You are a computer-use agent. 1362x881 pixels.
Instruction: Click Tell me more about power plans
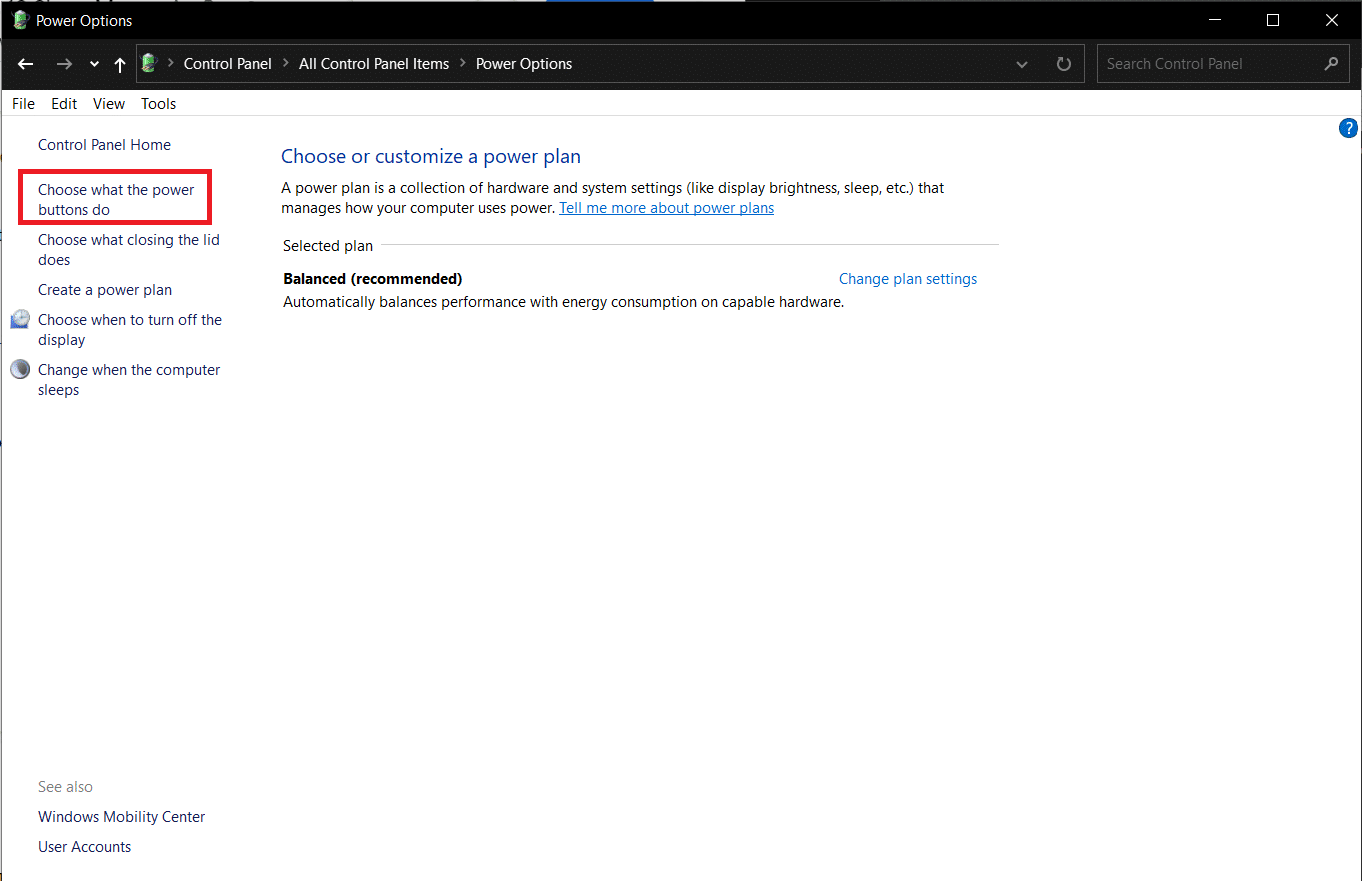666,208
